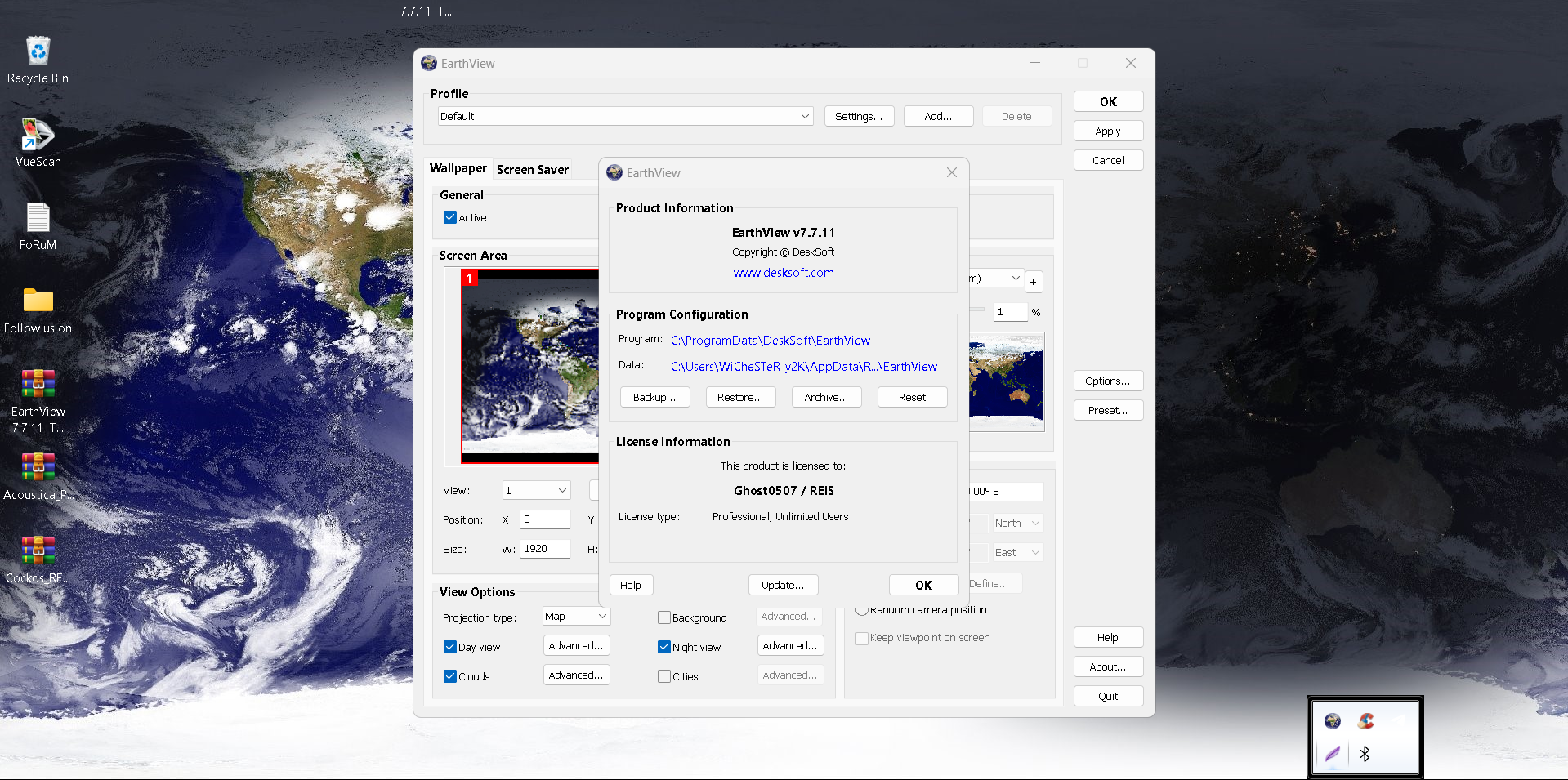This screenshot has height=780, width=1568.
Task: Click the Backup... button
Action: (654, 397)
